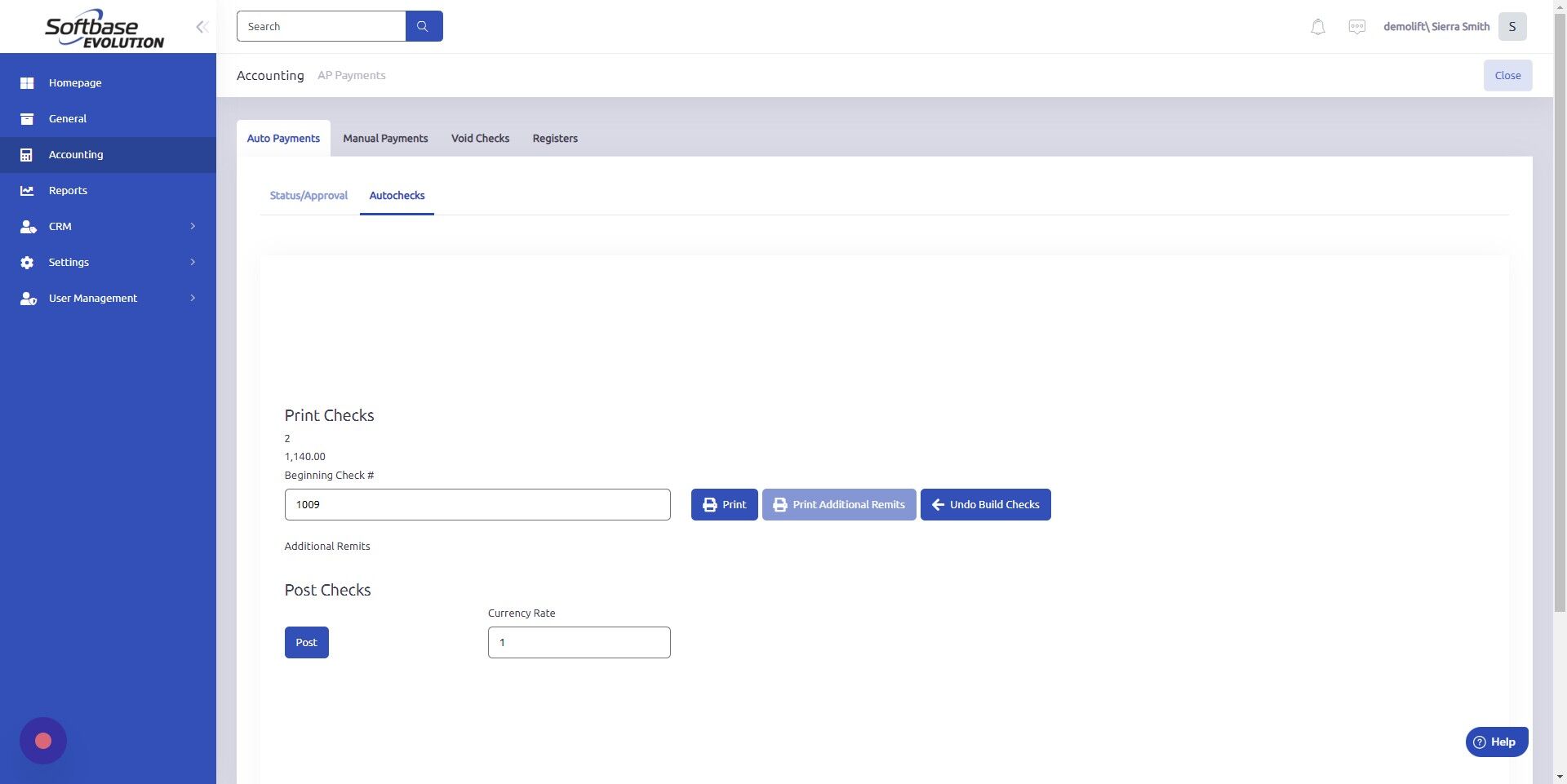Switch to the Manual Payments tab

385,138
